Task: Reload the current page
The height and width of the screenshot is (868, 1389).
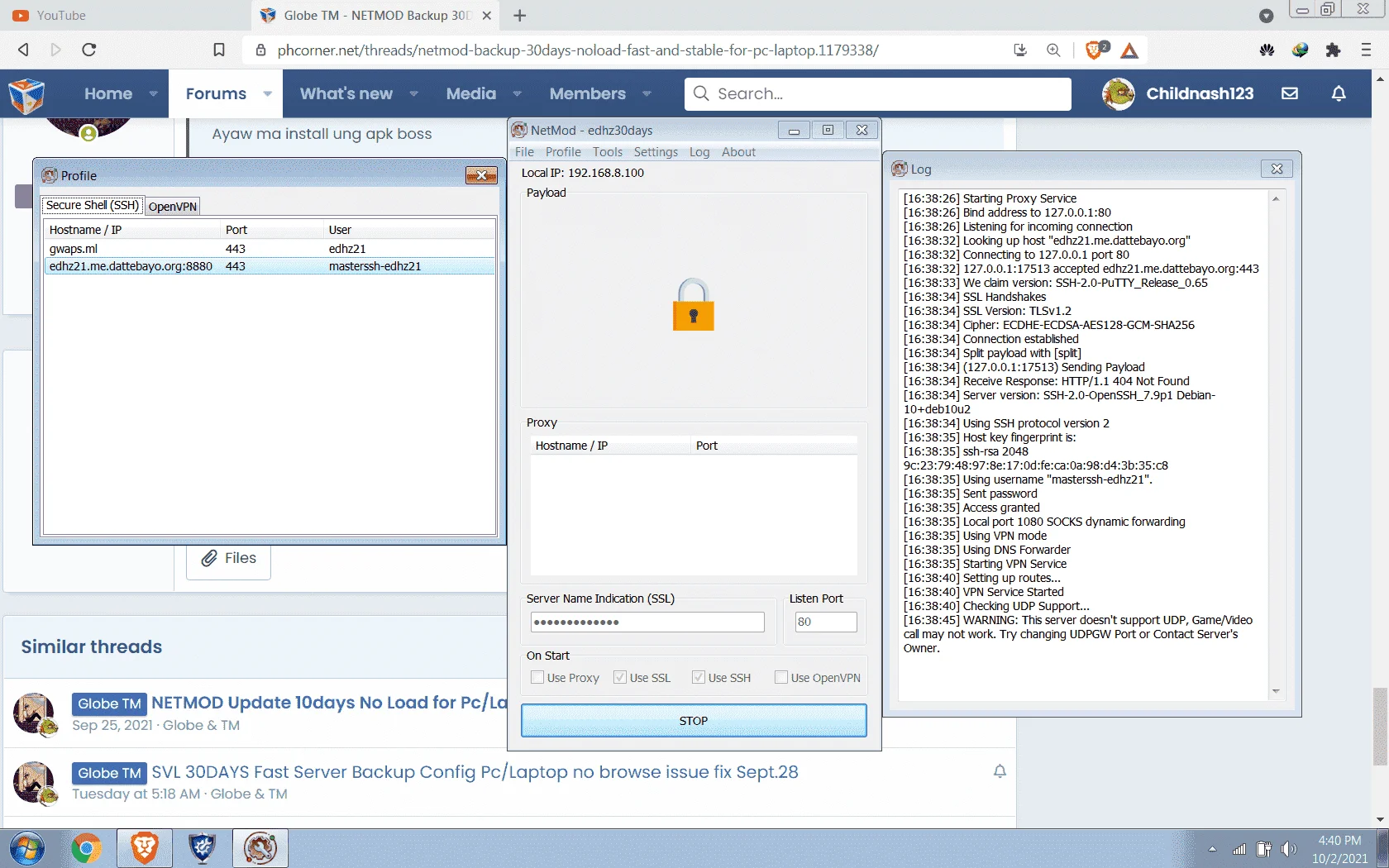Action: [x=89, y=50]
